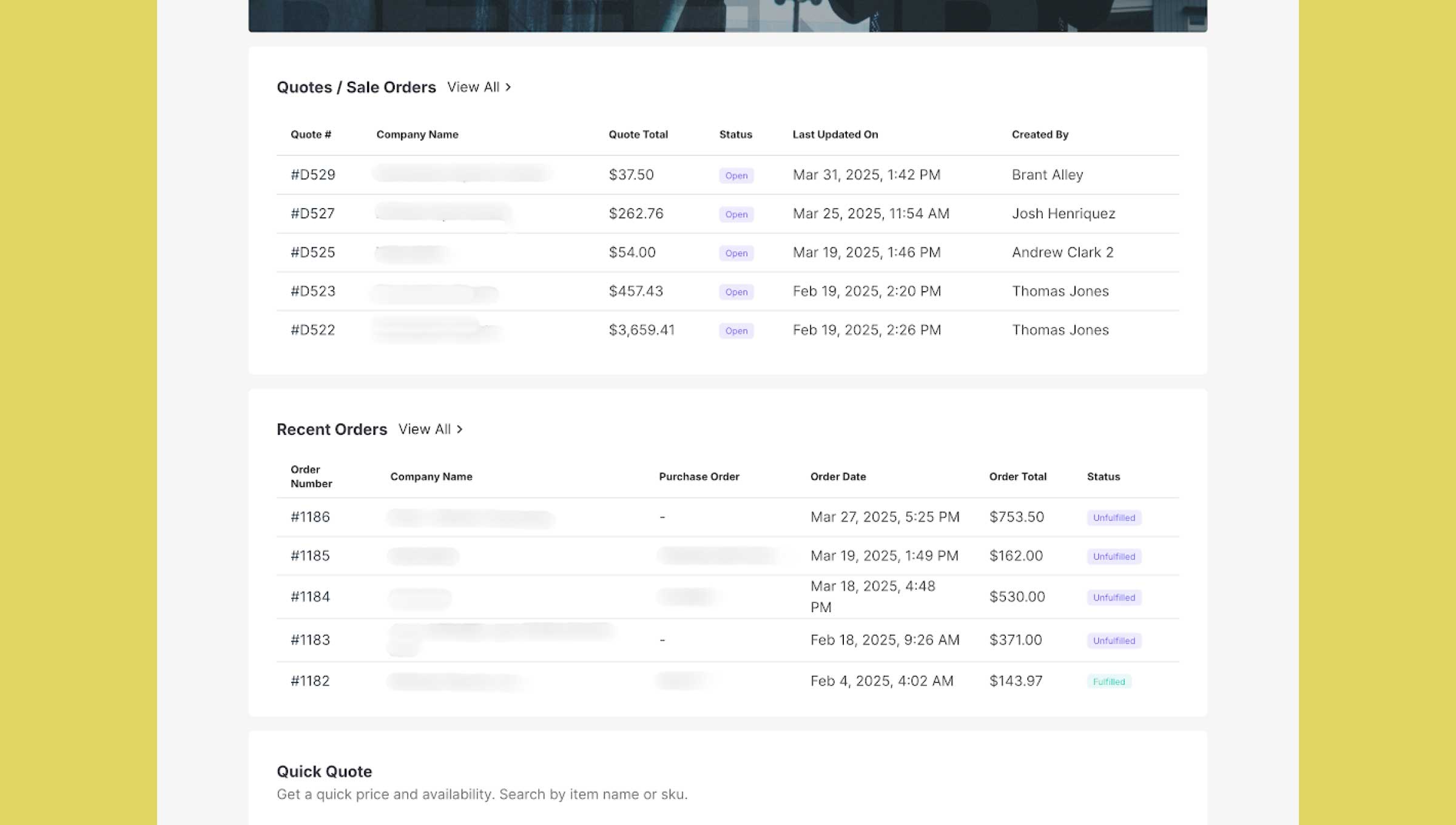
Task: Open quote #D523 from Thomas Jones
Action: (312, 291)
